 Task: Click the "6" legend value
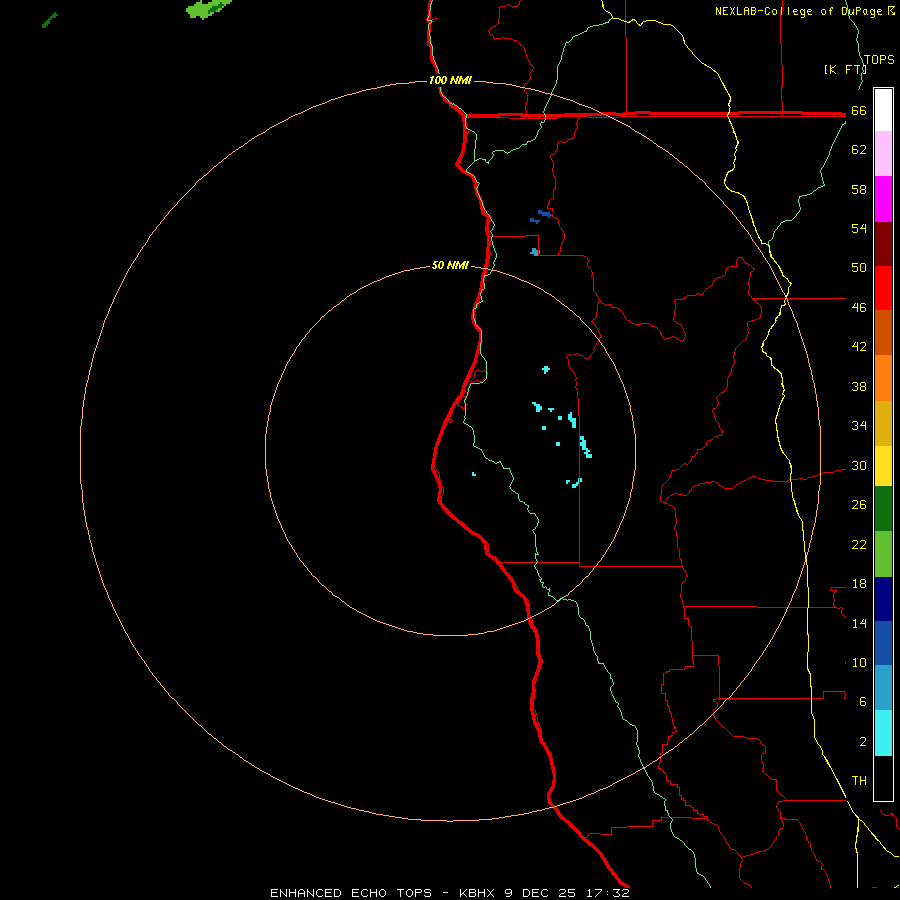(x=863, y=702)
